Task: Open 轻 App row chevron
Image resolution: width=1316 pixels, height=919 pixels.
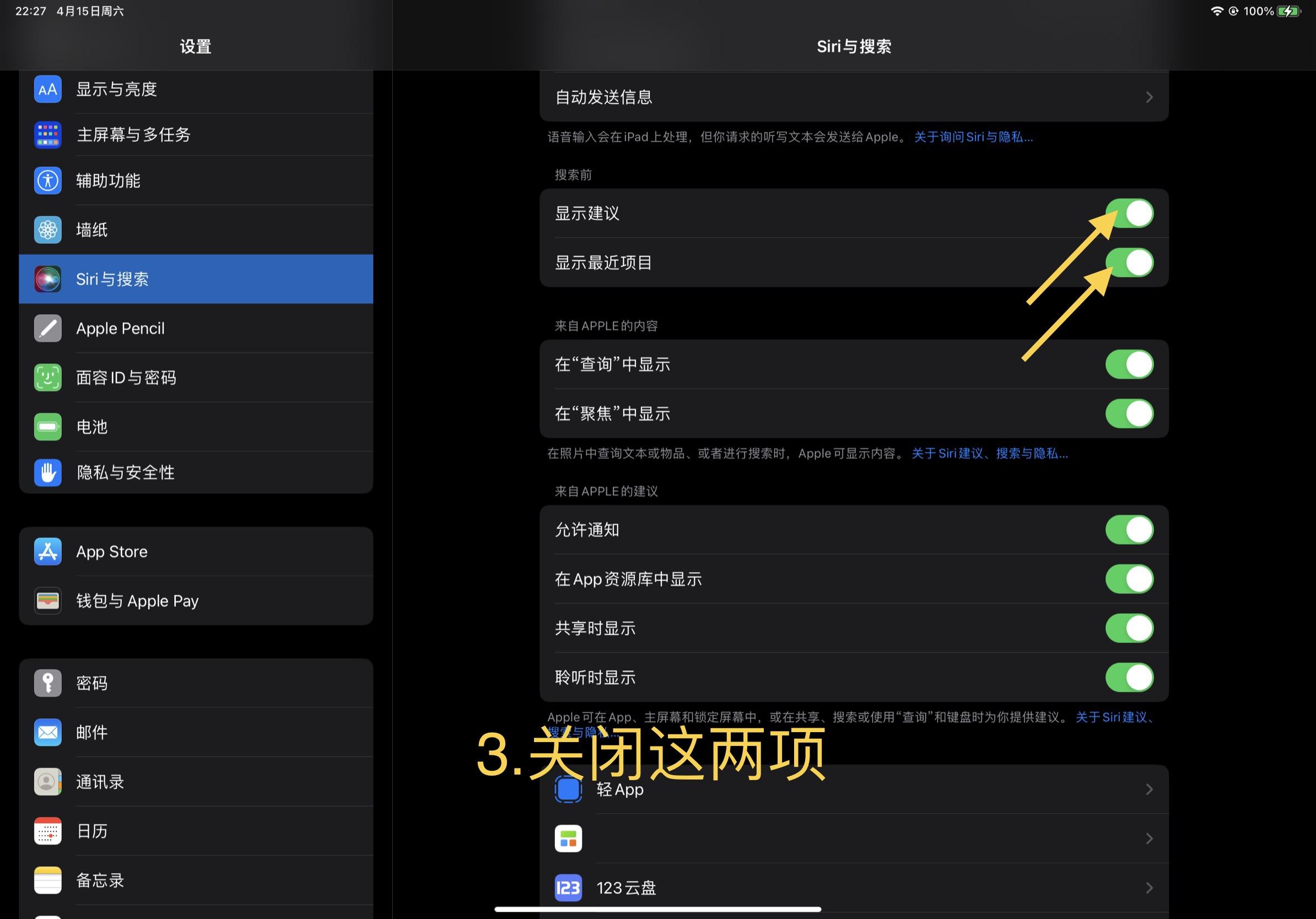Action: 1149,789
